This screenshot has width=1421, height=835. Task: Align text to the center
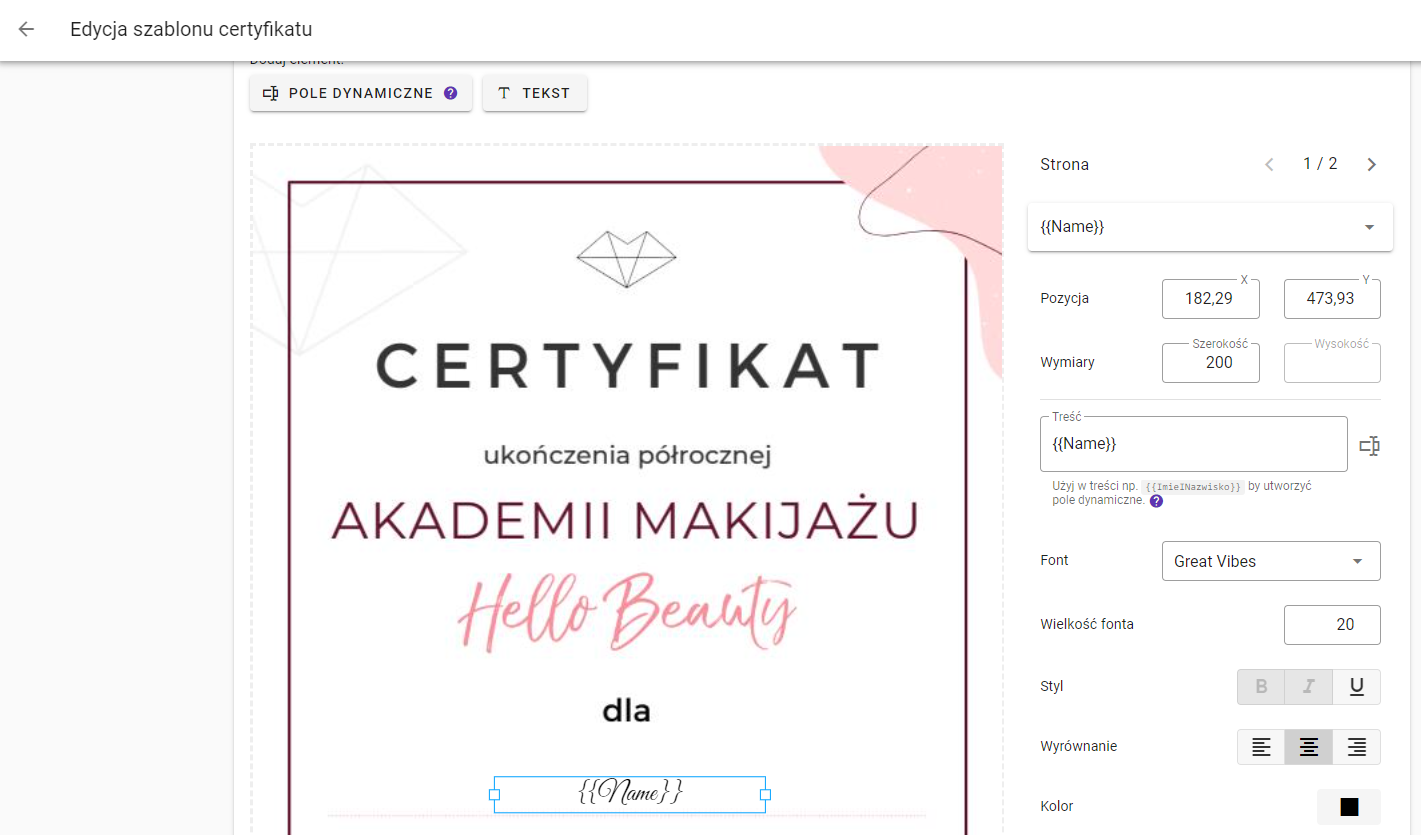[x=1309, y=747]
